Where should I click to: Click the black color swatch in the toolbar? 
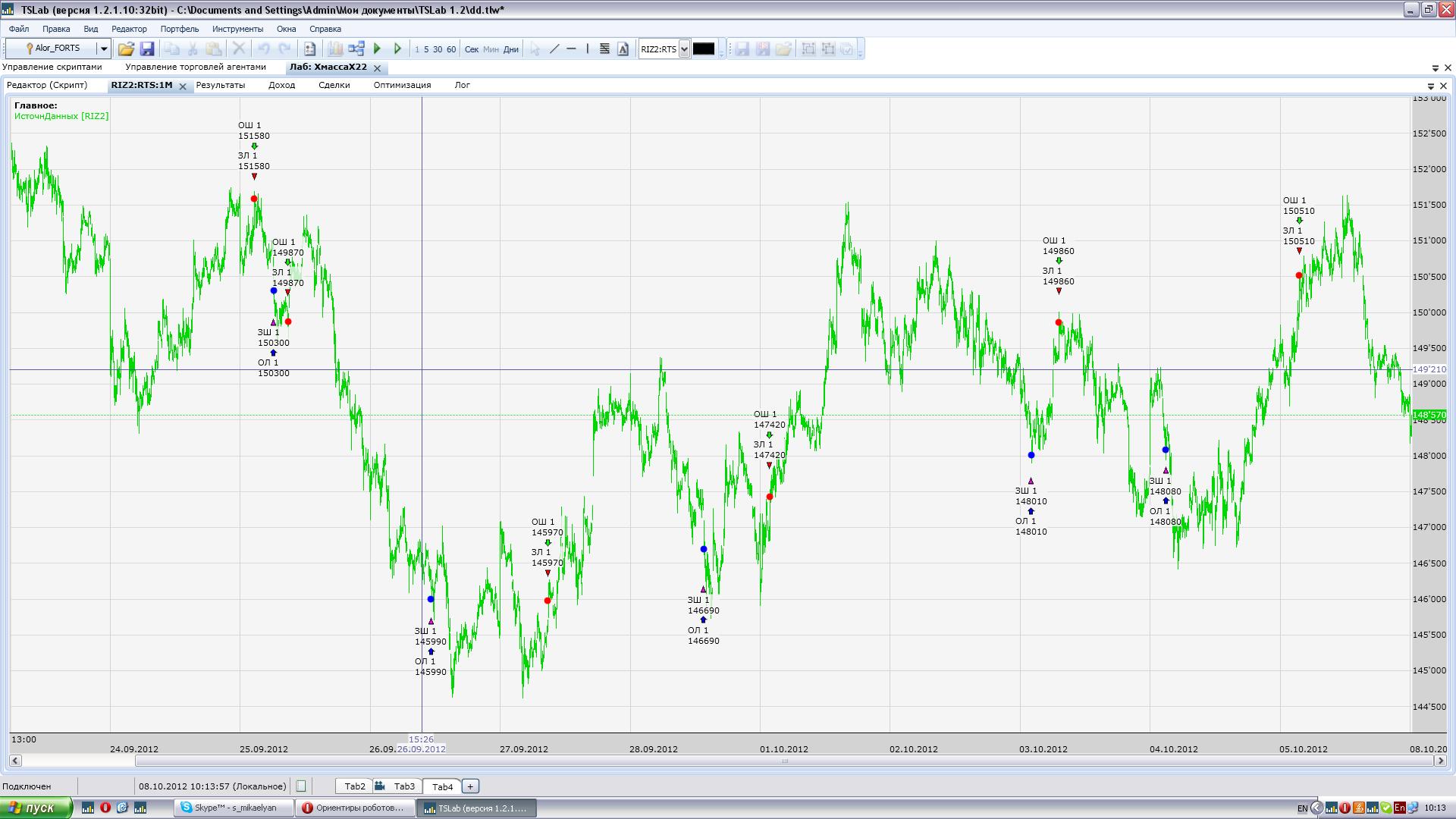coord(704,49)
